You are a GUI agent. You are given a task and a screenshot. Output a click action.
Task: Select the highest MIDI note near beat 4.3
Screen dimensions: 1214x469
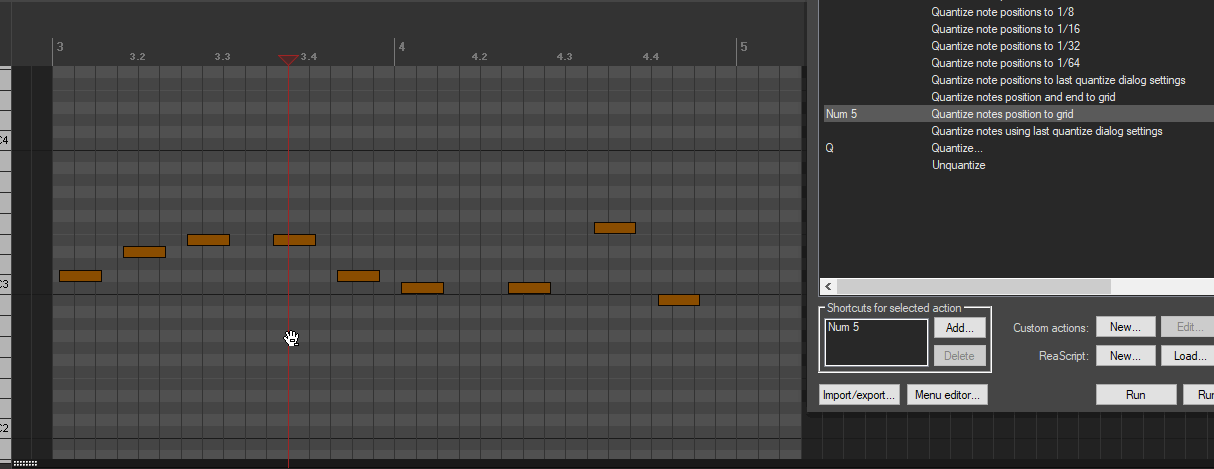615,228
